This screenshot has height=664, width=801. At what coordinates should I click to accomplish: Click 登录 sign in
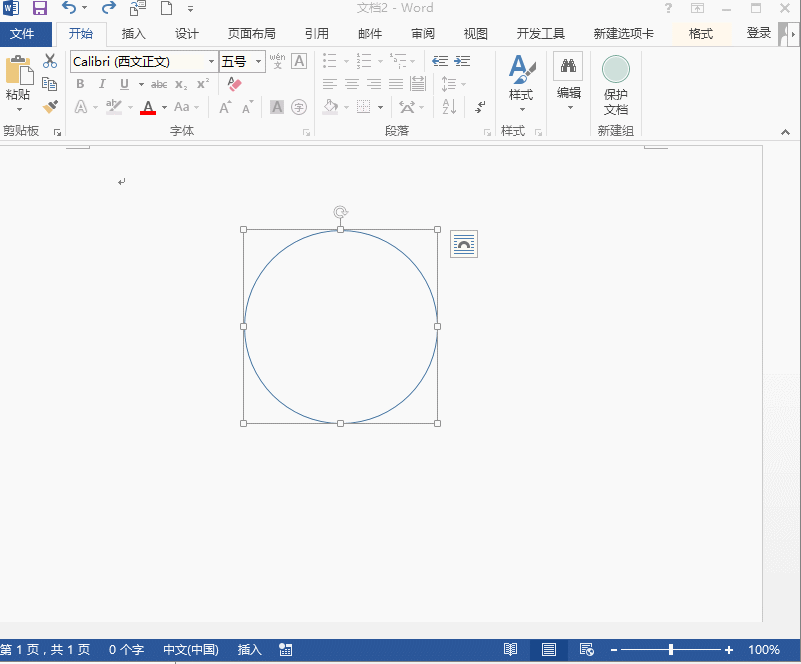[x=759, y=33]
